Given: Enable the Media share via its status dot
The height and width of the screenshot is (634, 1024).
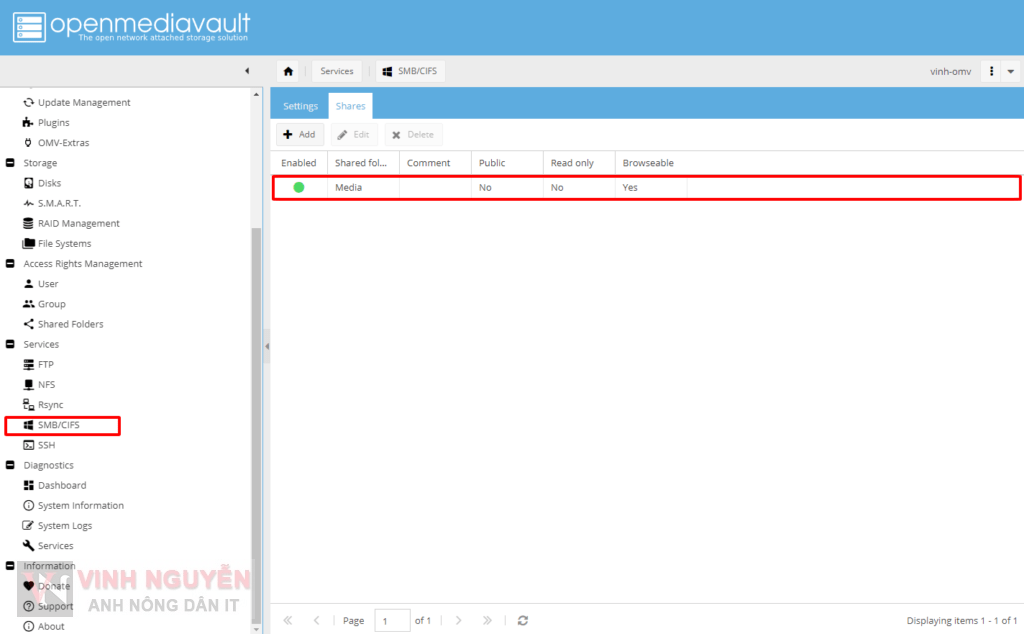Looking at the screenshot, I should pyautogui.click(x=297, y=187).
